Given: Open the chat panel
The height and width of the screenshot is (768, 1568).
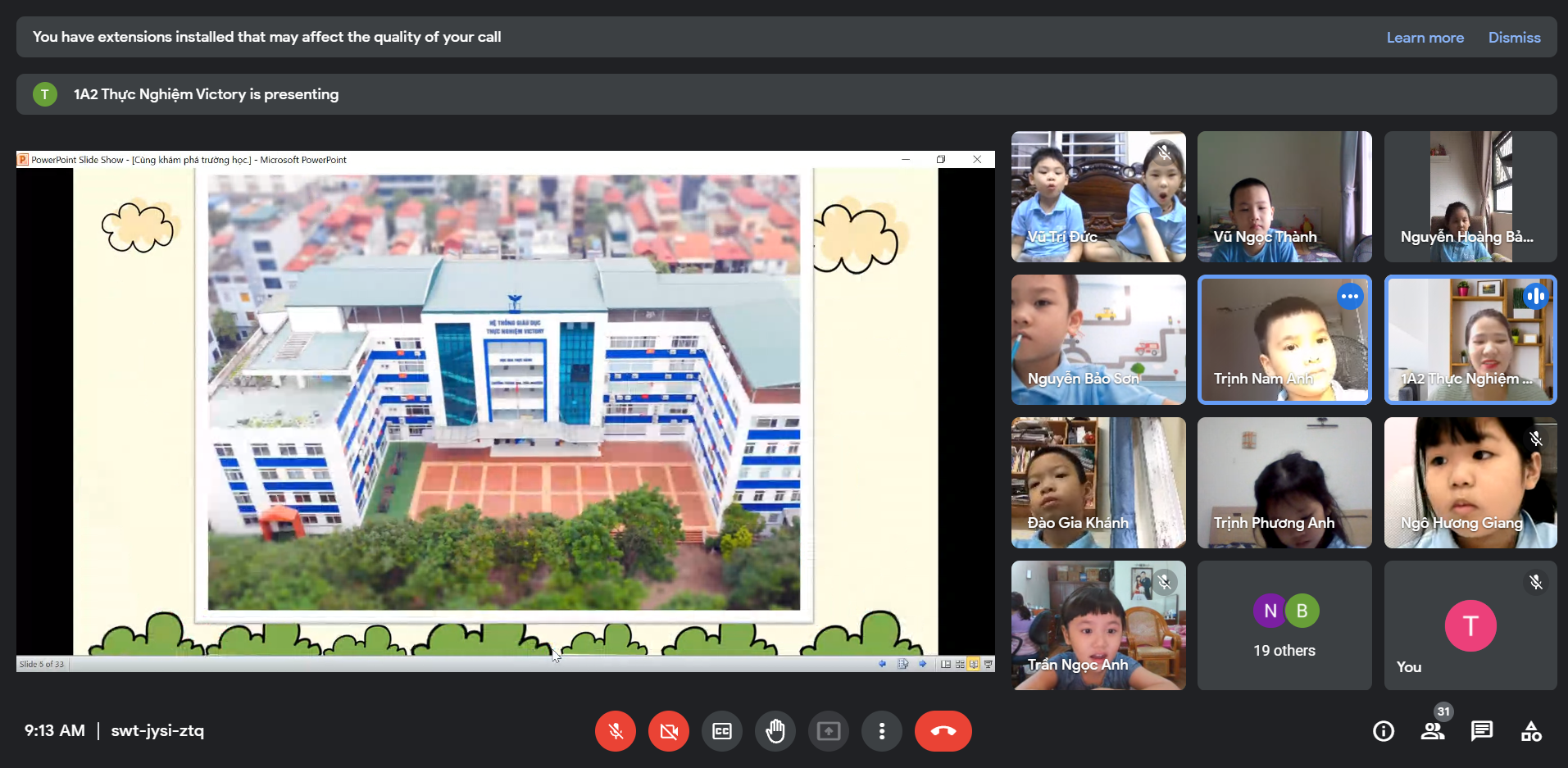Looking at the screenshot, I should click(x=1482, y=731).
